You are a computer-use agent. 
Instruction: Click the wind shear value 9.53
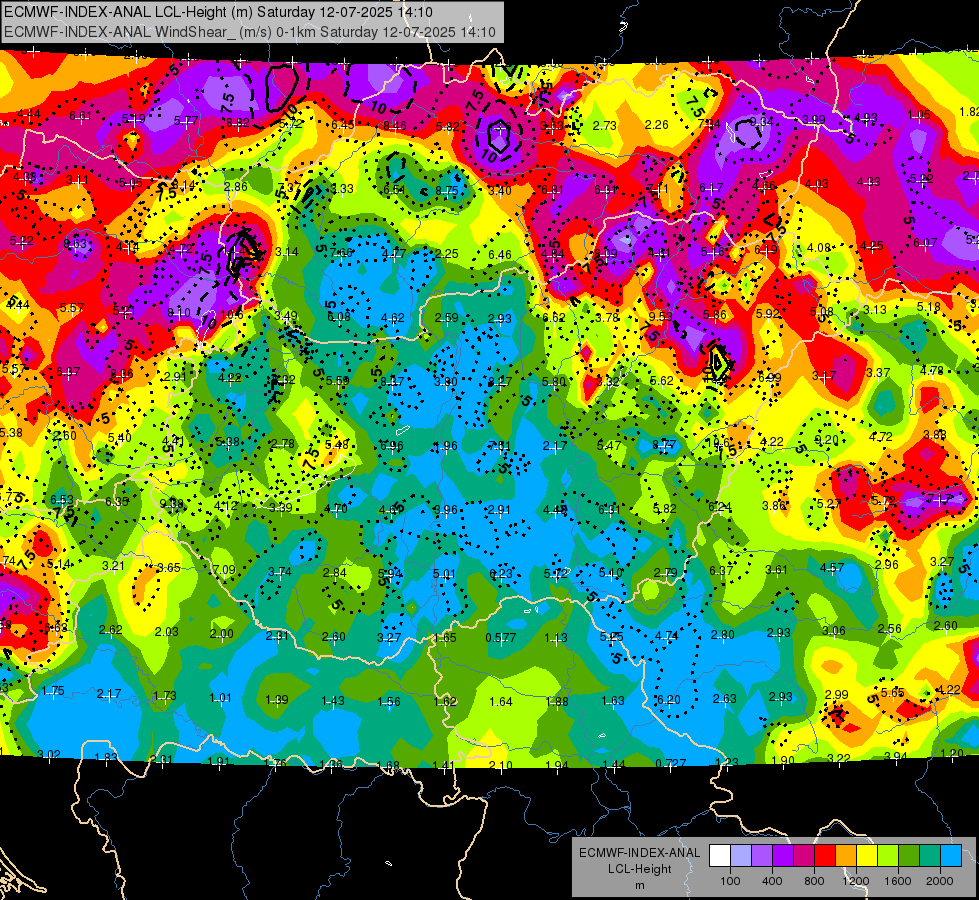pos(661,316)
